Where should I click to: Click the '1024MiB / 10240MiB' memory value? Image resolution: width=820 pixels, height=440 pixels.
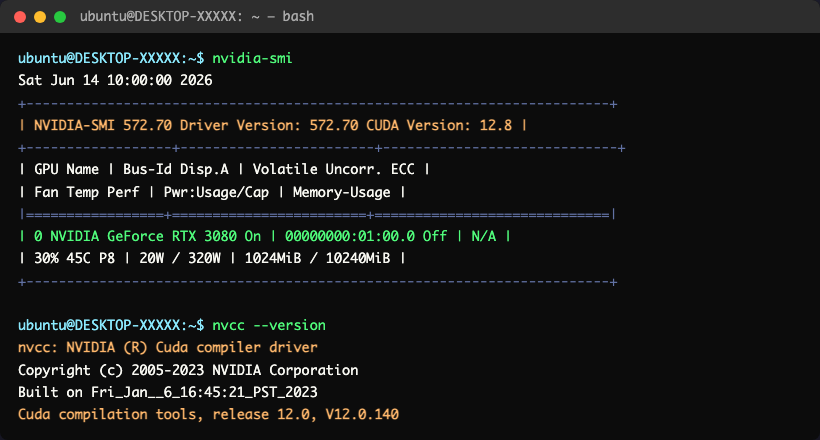(317, 258)
